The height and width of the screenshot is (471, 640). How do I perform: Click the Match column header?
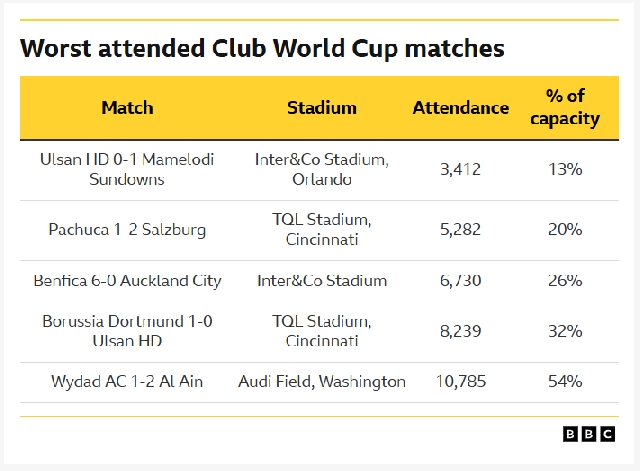127,108
